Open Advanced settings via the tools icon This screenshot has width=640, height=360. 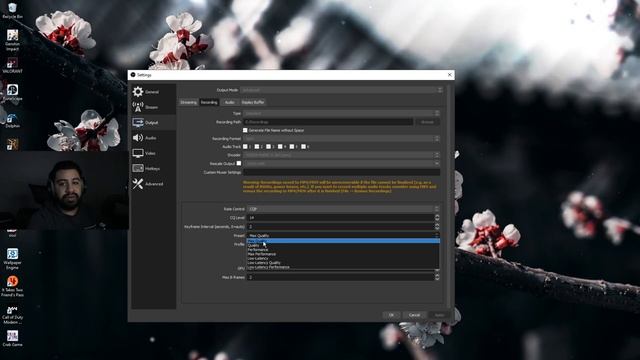tap(138, 184)
